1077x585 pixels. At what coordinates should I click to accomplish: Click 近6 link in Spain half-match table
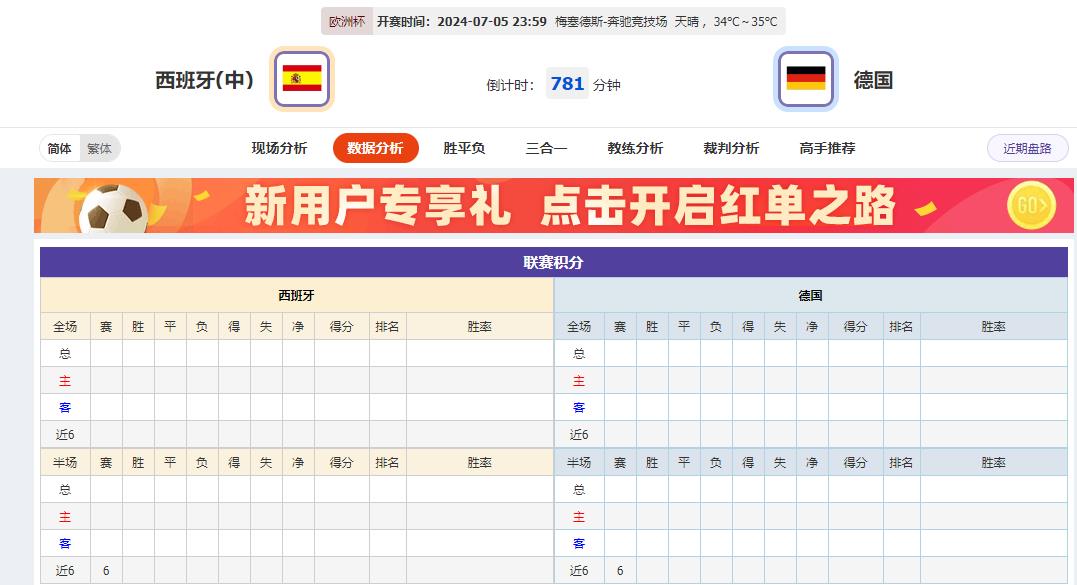(65, 570)
